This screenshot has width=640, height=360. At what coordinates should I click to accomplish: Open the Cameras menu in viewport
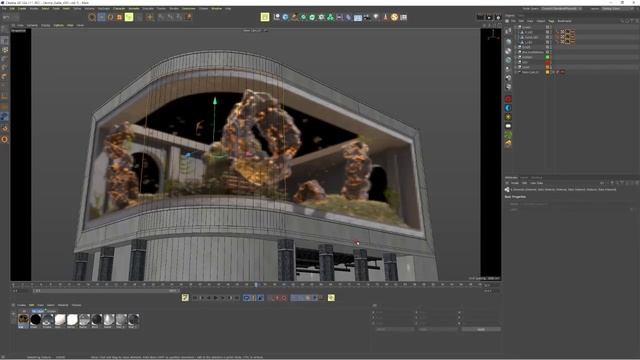32,25
